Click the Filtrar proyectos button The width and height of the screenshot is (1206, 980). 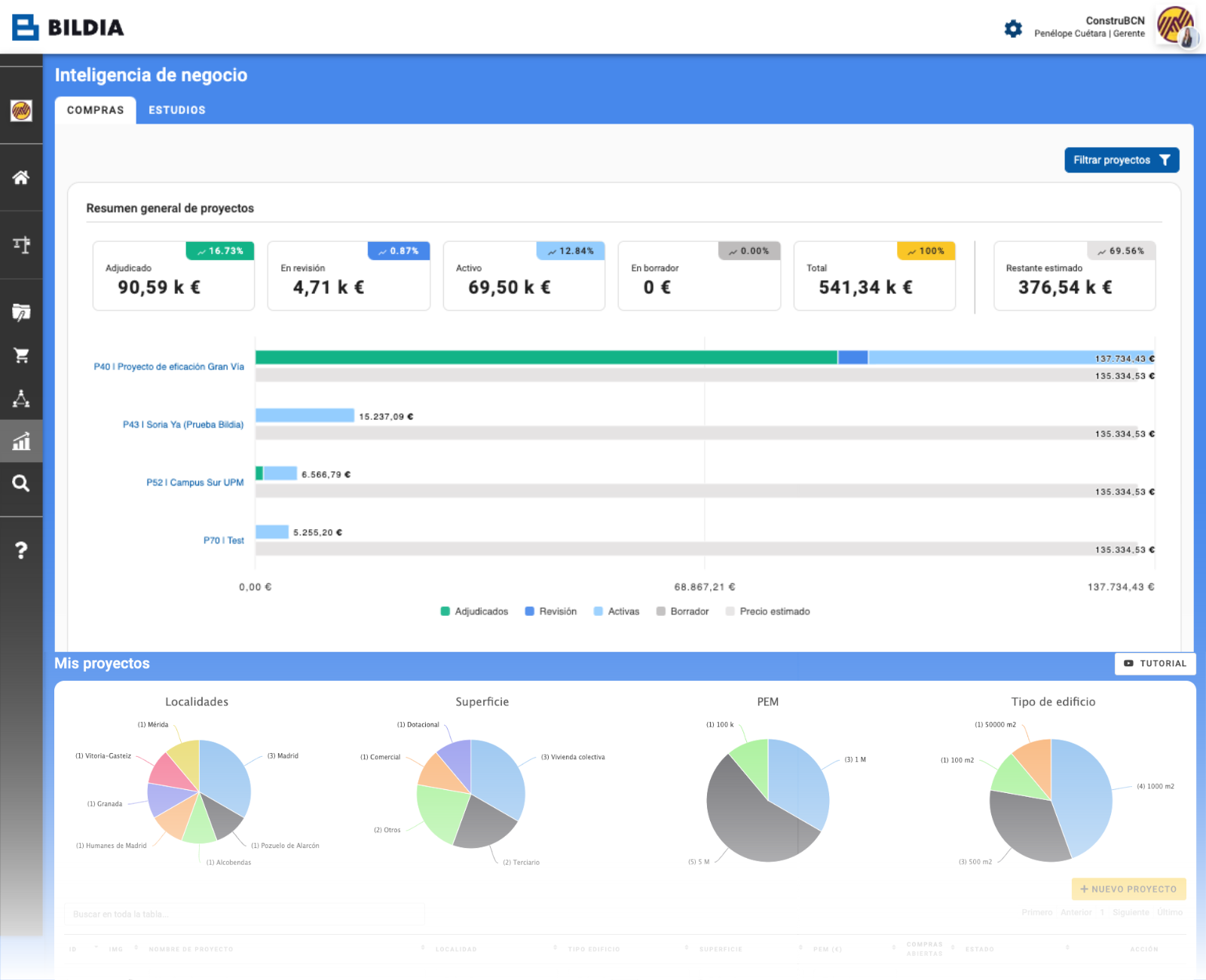pyautogui.click(x=1122, y=160)
